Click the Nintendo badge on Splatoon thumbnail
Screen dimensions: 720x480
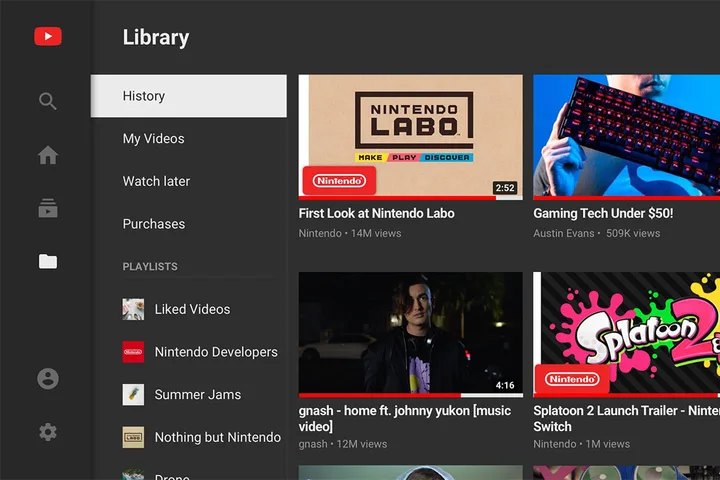572,379
